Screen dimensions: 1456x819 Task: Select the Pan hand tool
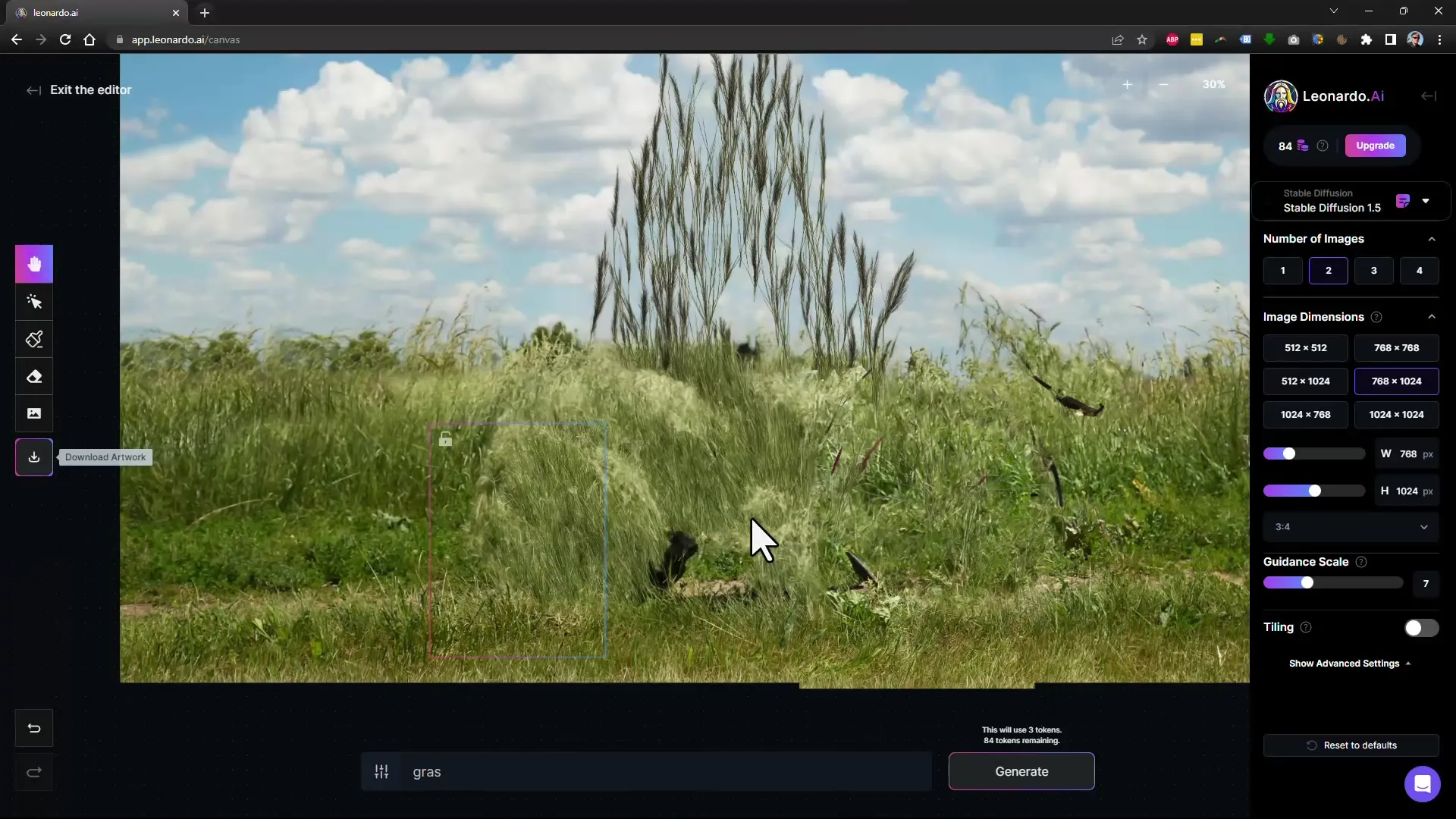point(34,264)
